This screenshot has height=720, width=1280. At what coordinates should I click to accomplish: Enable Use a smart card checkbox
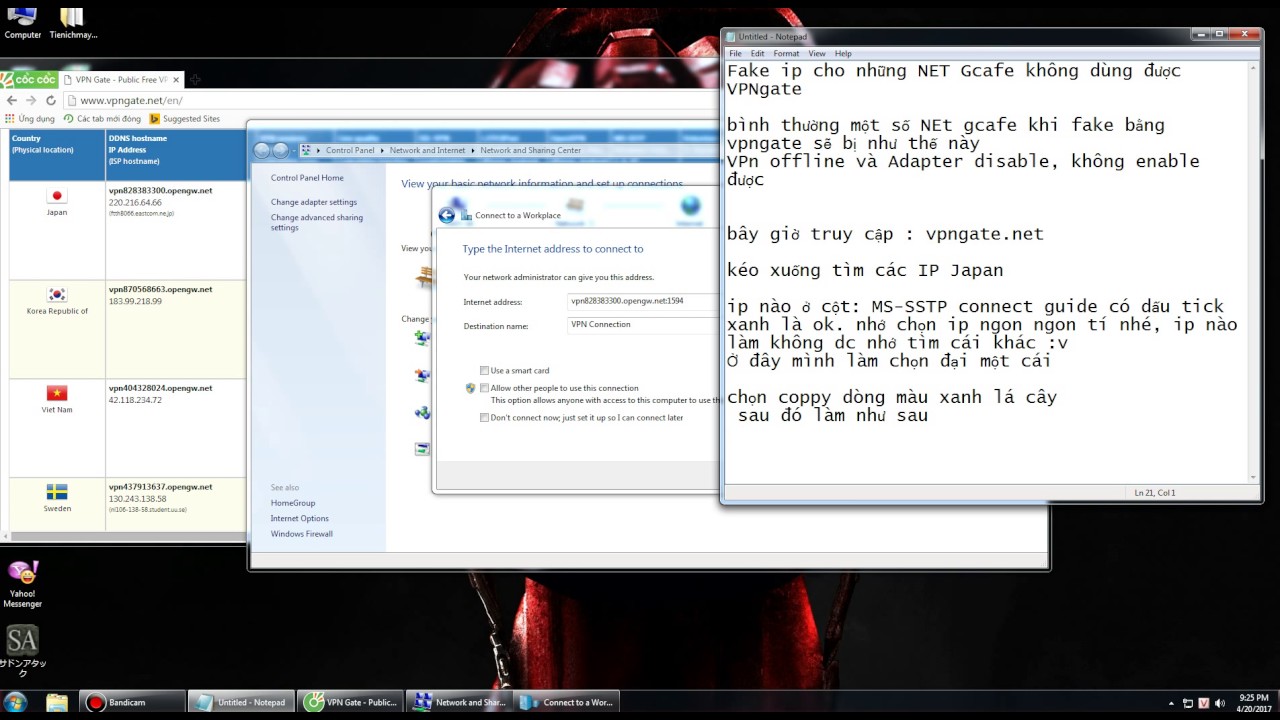(x=485, y=370)
